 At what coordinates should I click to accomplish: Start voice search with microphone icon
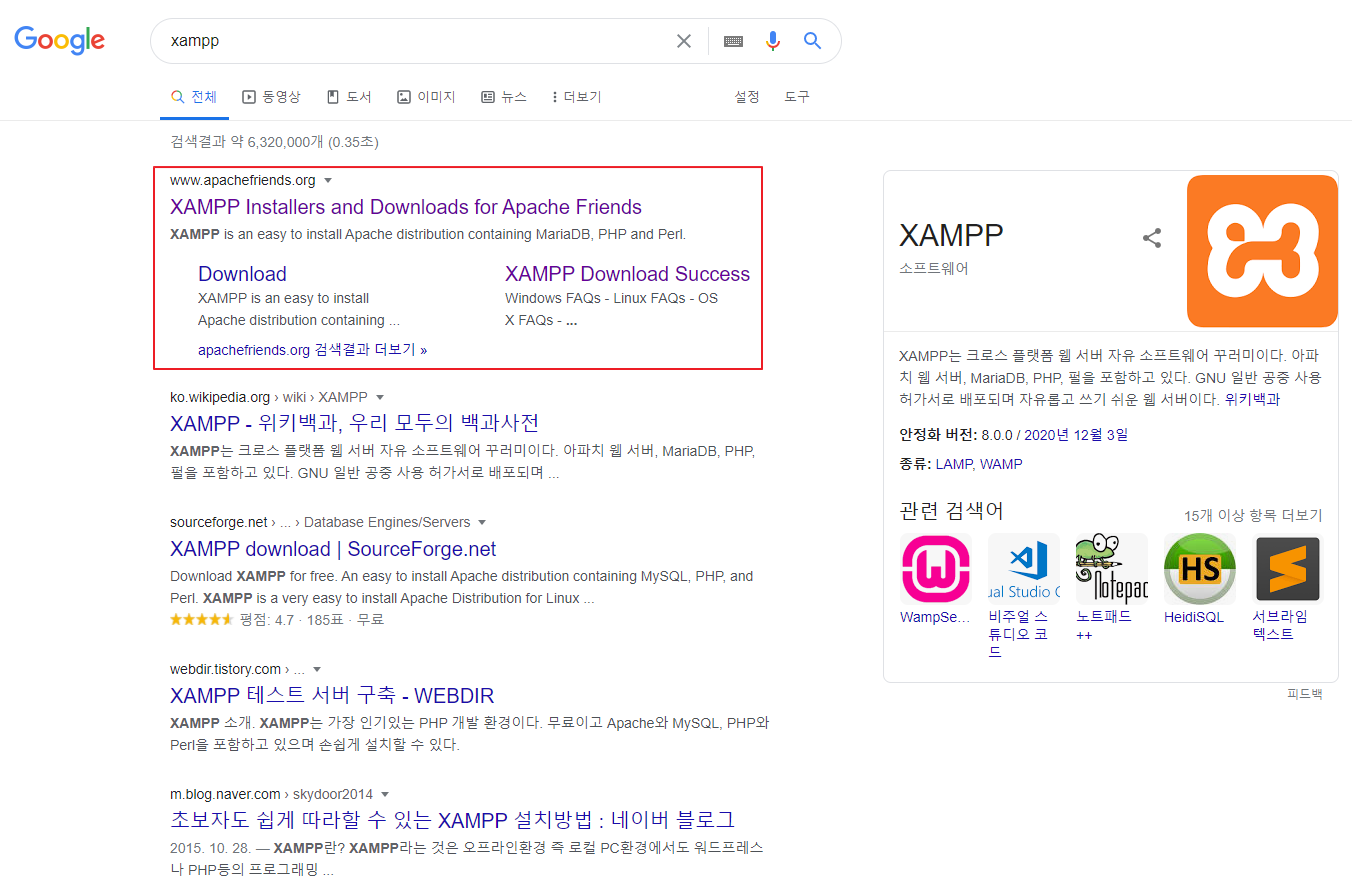coord(772,41)
